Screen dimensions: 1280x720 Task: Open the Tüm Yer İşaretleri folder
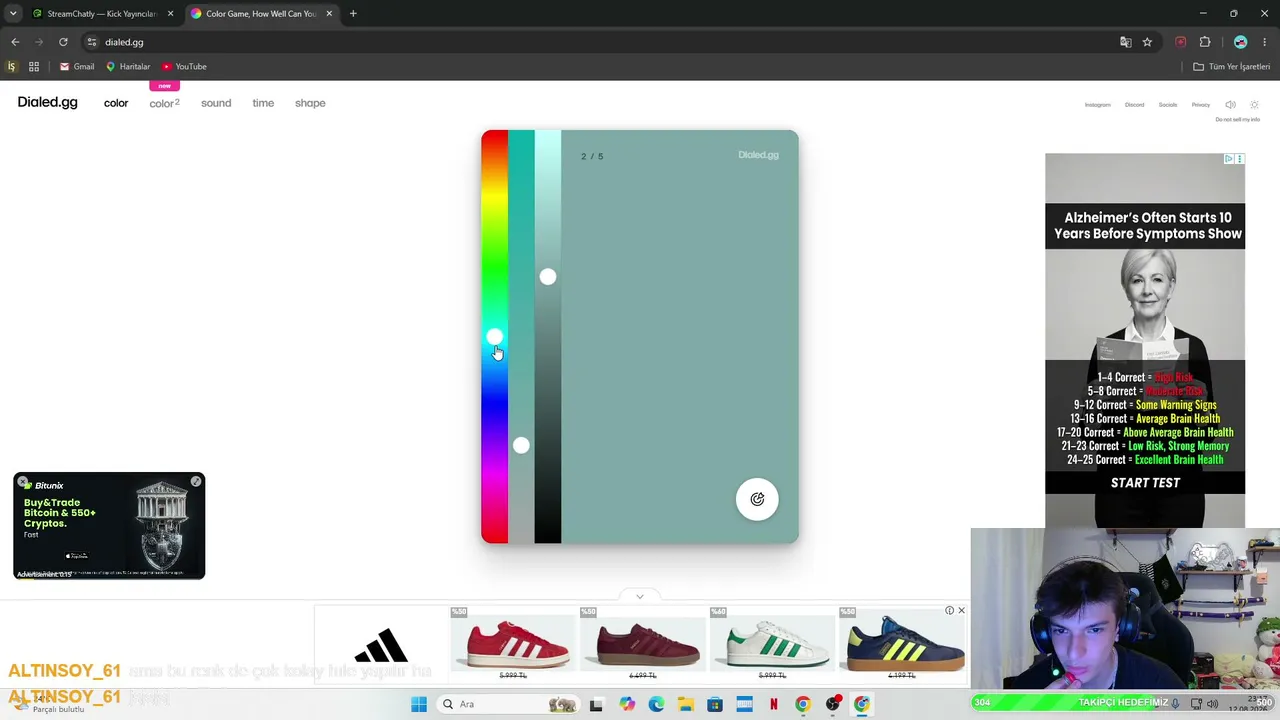pyautogui.click(x=1232, y=67)
